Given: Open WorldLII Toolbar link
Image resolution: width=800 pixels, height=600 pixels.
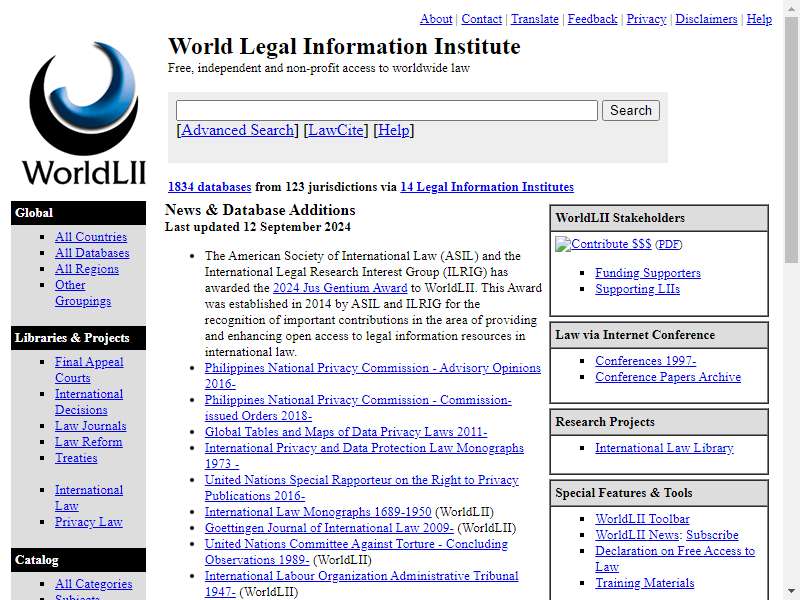Looking at the screenshot, I should point(642,519).
